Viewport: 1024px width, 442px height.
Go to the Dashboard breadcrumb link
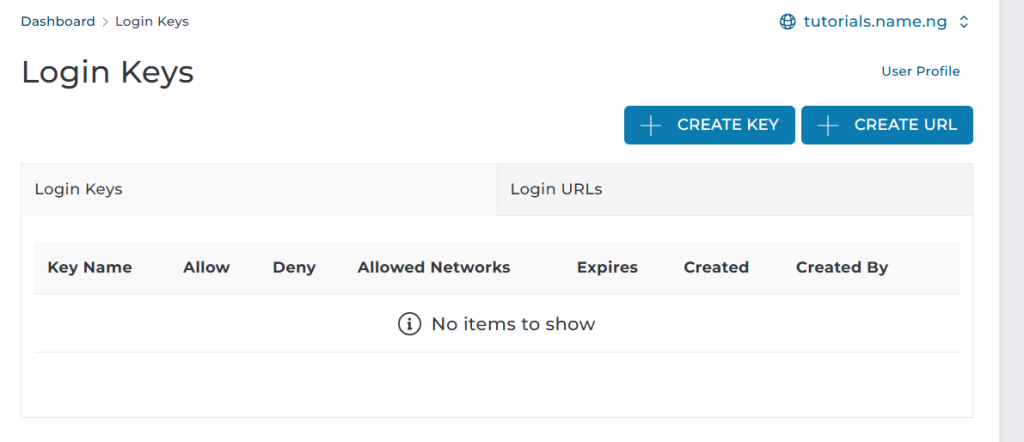coord(58,21)
